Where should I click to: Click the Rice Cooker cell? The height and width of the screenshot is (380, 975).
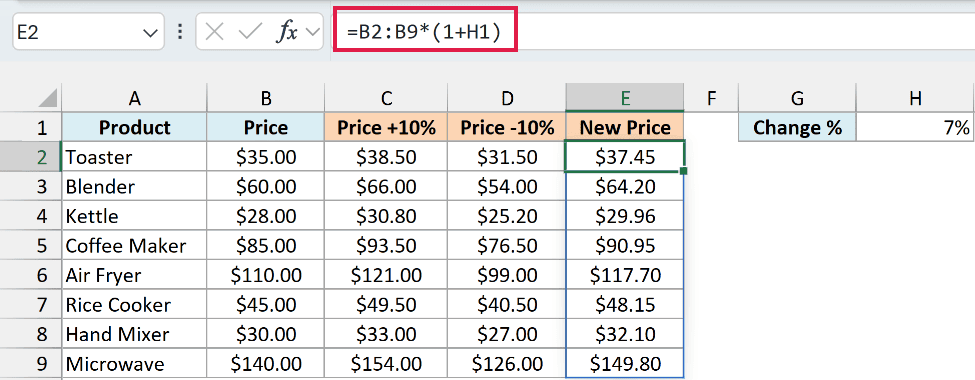click(134, 305)
